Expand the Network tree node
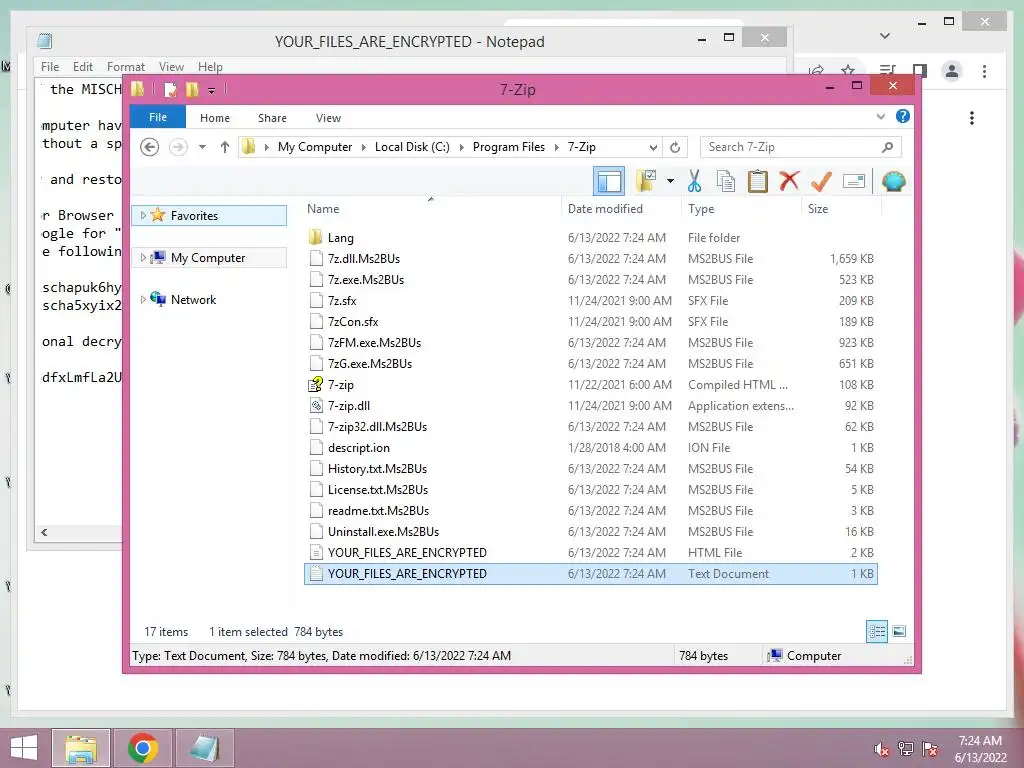This screenshot has height=768, width=1024. click(143, 299)
